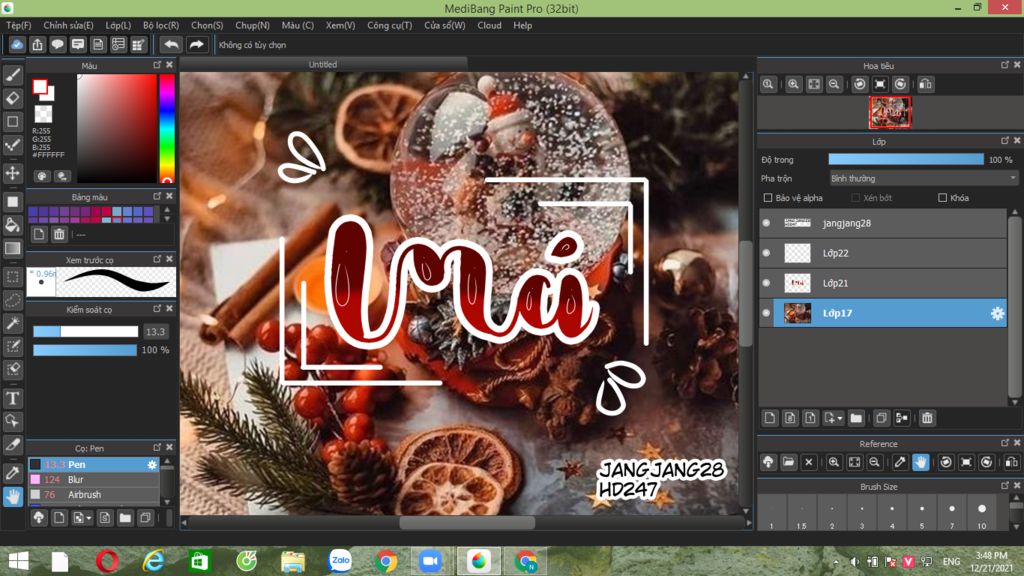Select the Lasso selection tool
Viewport: 1024px width, 576px height.
click(12, 300)
